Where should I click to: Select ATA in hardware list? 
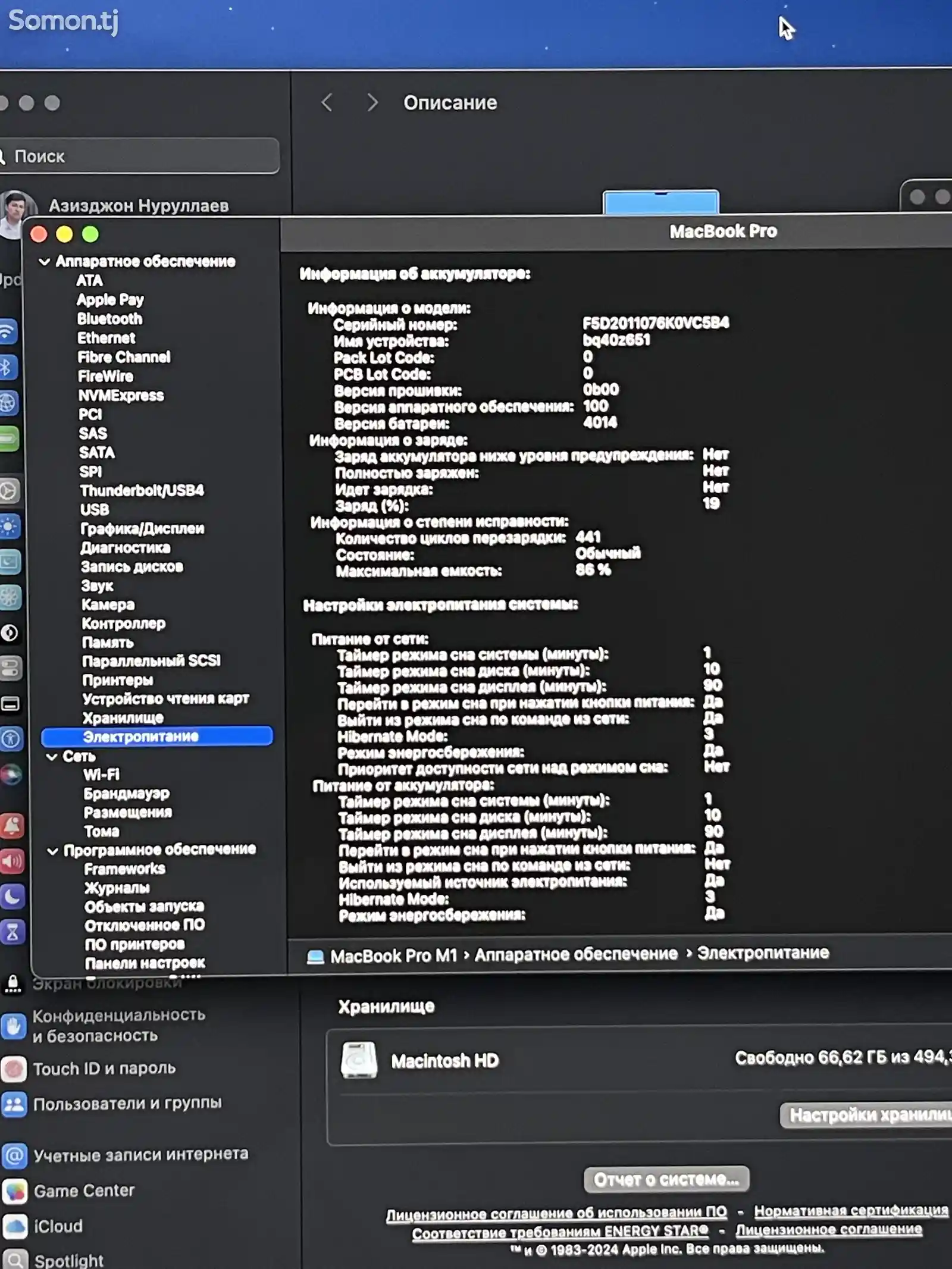[89, 280]
